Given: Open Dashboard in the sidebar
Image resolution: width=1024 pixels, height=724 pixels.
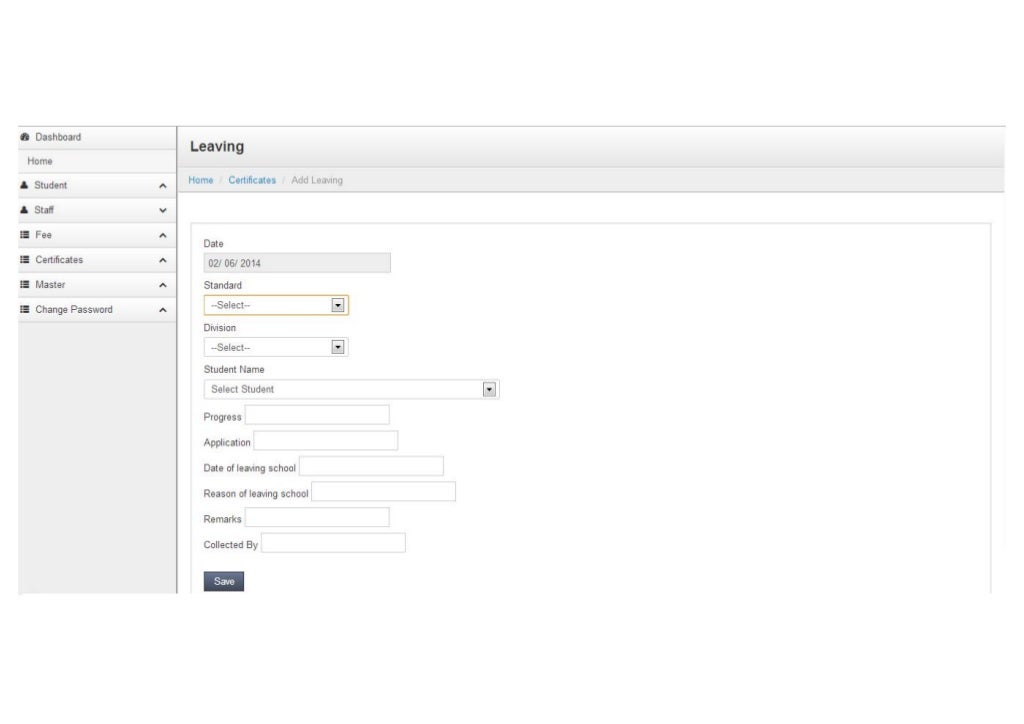Looking at the screenshot, I should (97, 137).
